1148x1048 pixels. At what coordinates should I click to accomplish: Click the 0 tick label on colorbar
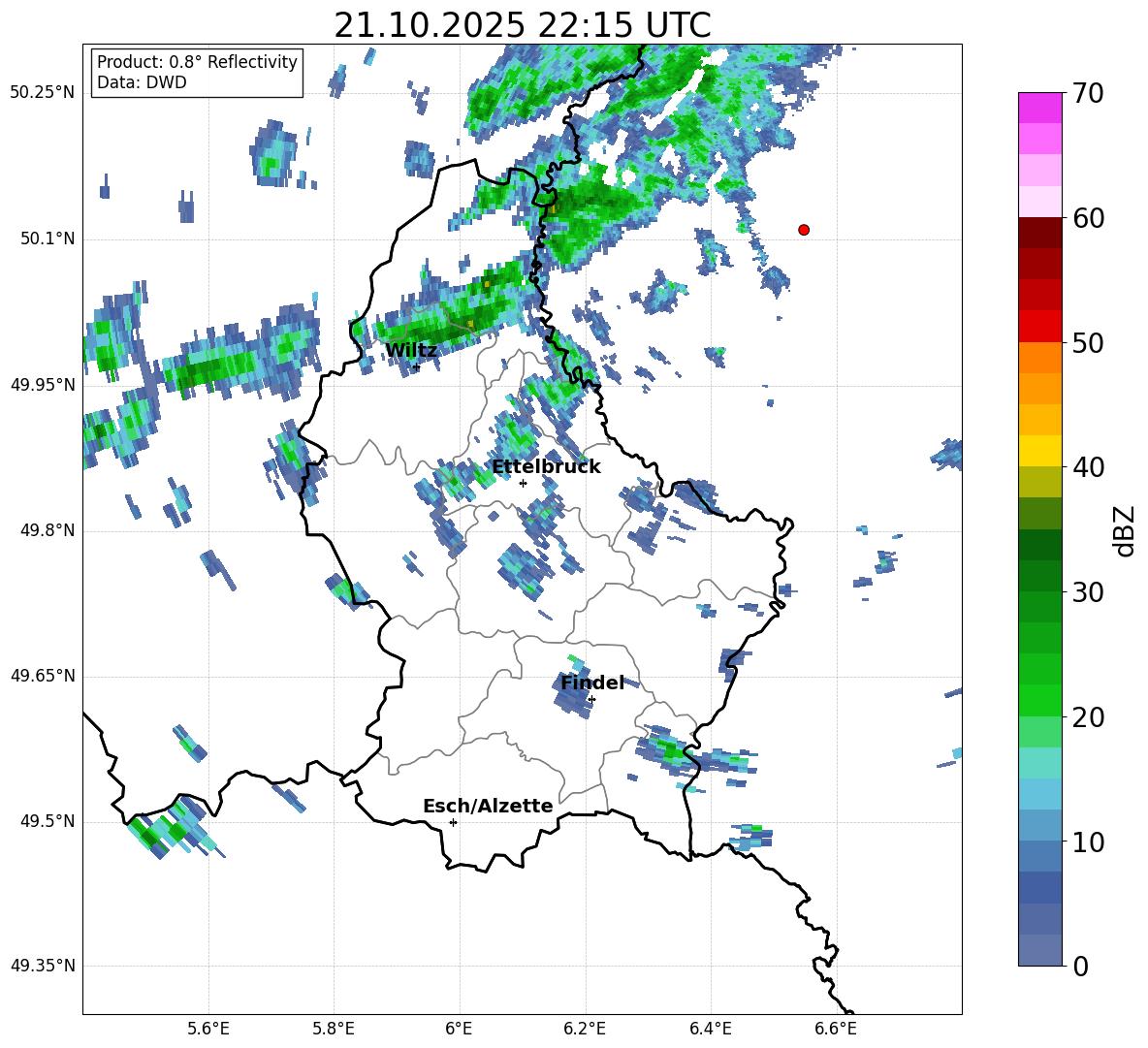(x=1080, y=967)
